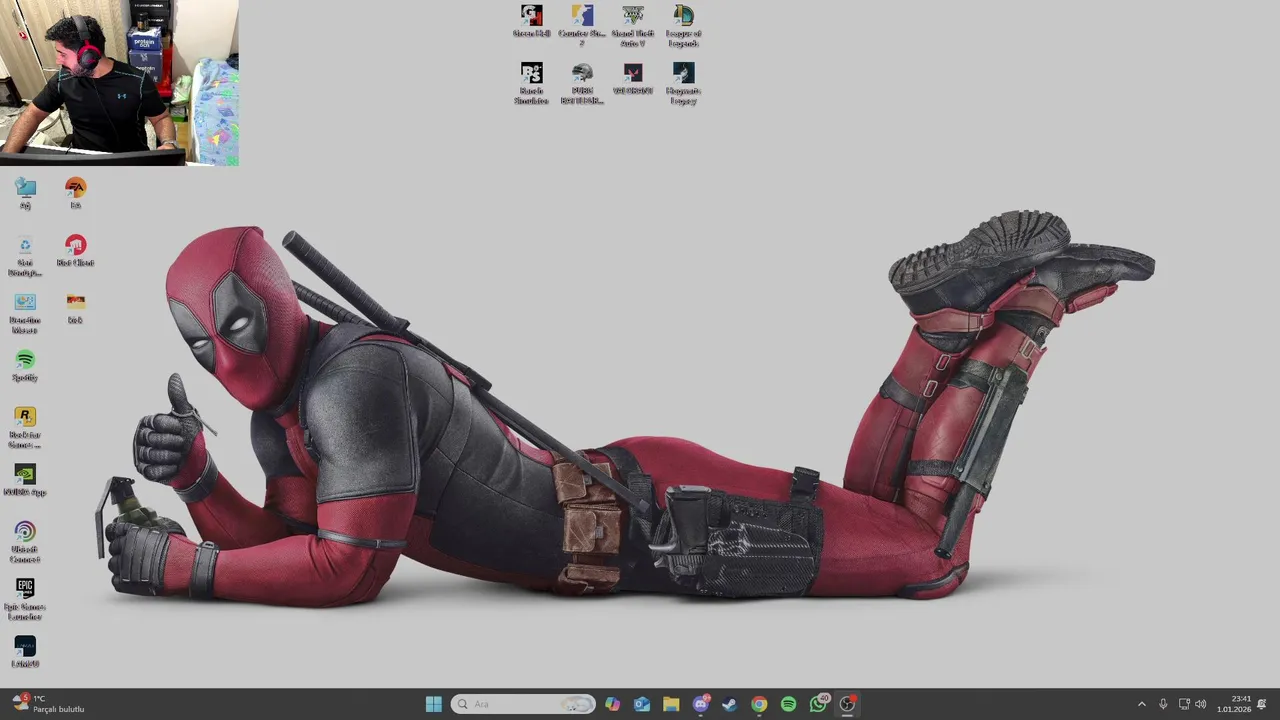Viewport: 1280px width, 720px height.
Task: Launch Epic Games Launcher shortcut
Action: [25, 599]
